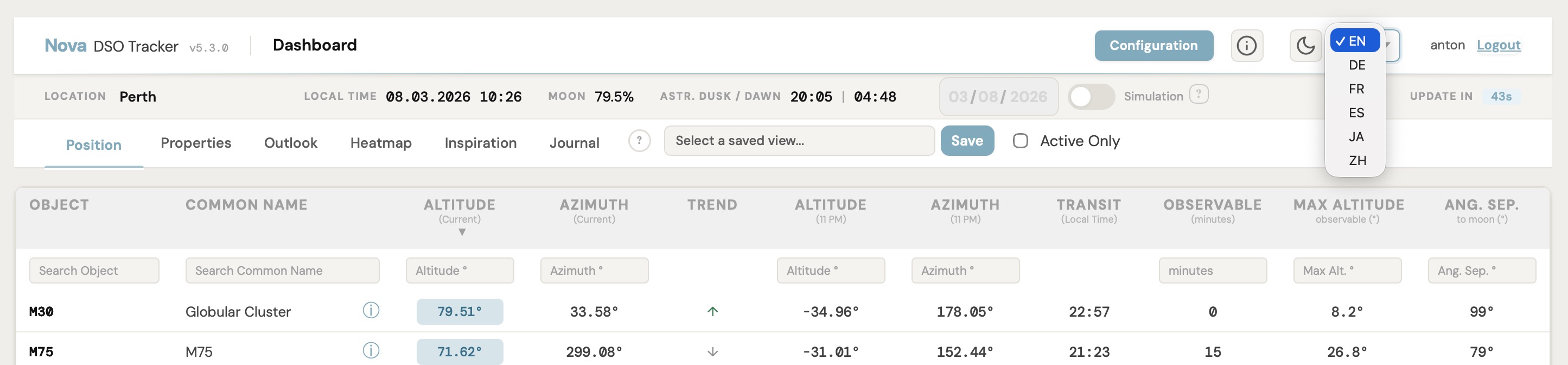Click the simulation date field 03/08/2026
The image size is (1568, 365).
pos(998,97)
